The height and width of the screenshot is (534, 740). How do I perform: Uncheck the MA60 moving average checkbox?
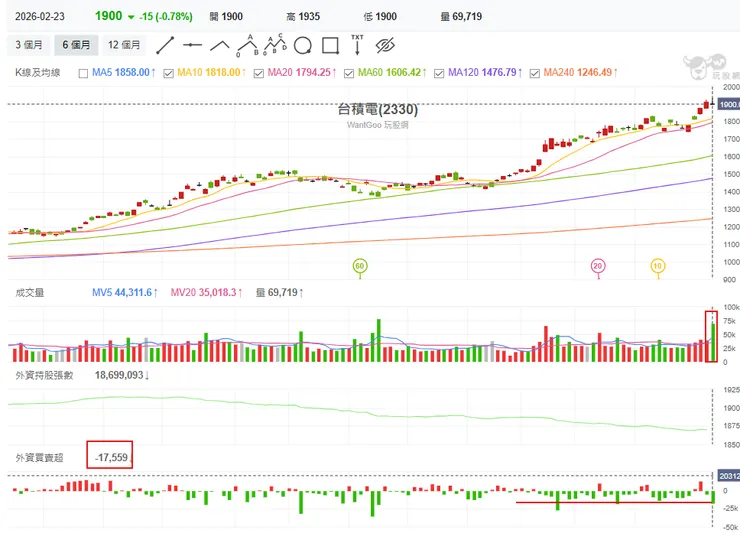click(349, 73)
